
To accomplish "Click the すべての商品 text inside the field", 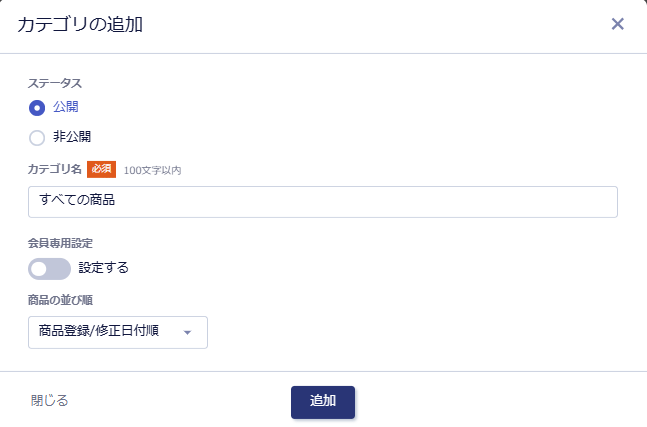I will tap(77, 200).
